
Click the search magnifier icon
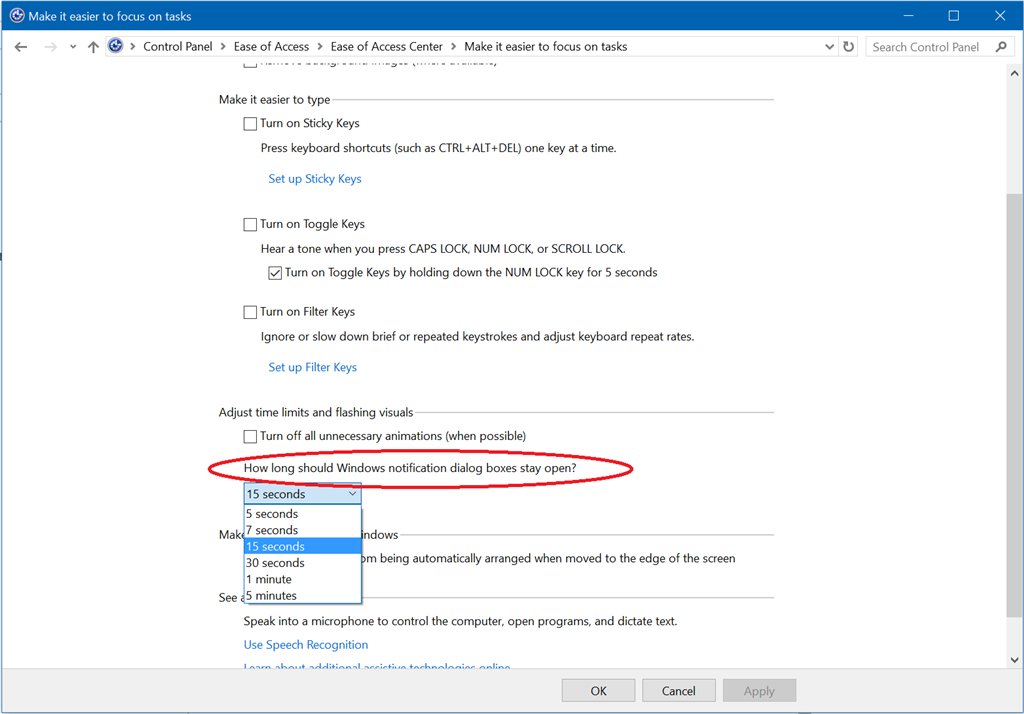(1001, 47)
